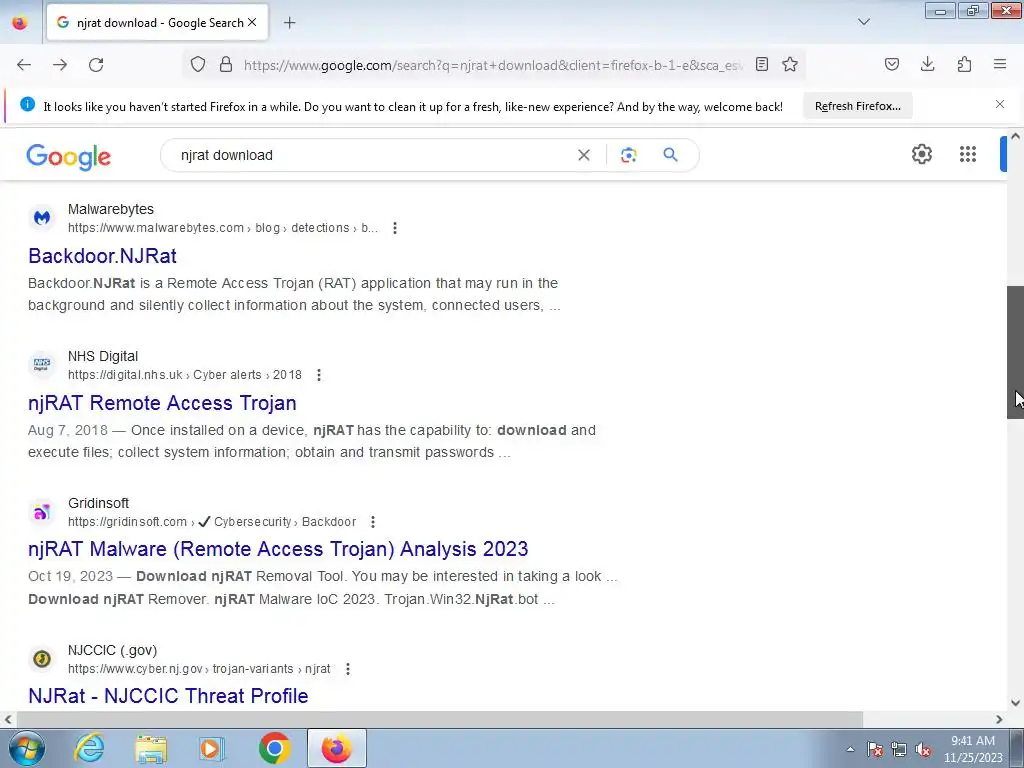Viewport: 1024px width, 768px height.
Task: Open the Backdoor.NJRat result link
Action: coord(103,256)
